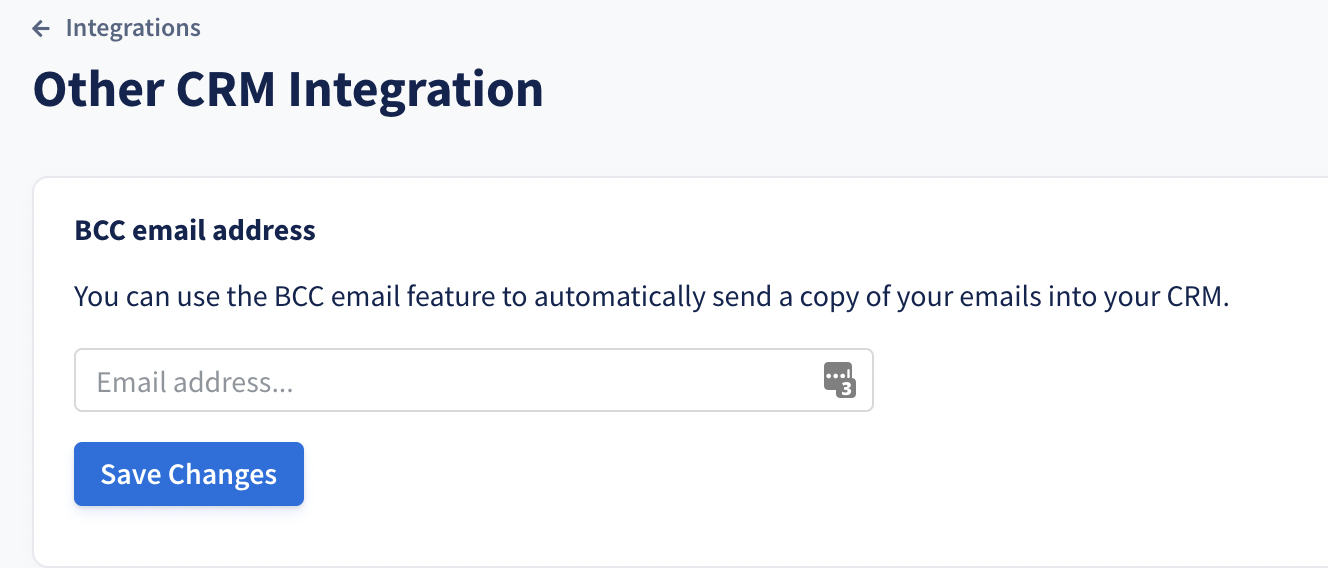Screen dimensions: 1328x568
Task: Click the gray credential manager icon
Action: click(x=840, y=380)
